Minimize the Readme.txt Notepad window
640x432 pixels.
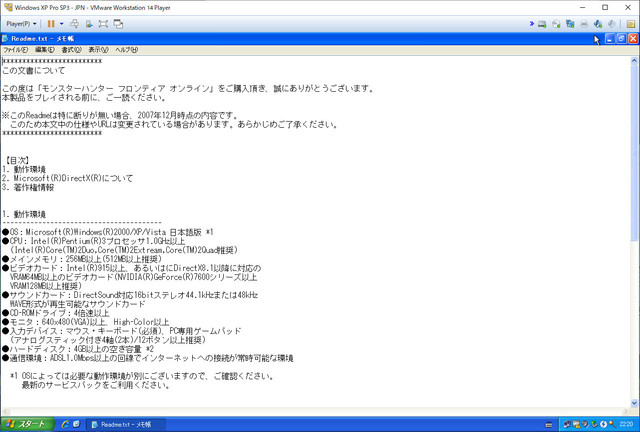(610, 38)
